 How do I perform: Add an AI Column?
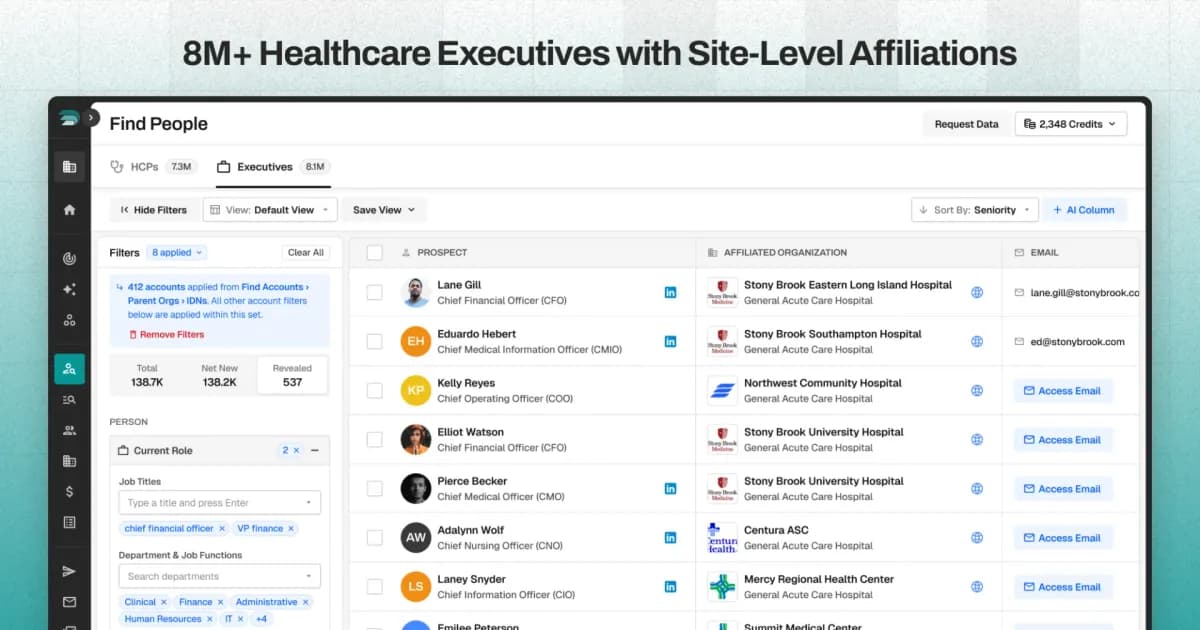pyautogui.click(x=1086, y=210)
